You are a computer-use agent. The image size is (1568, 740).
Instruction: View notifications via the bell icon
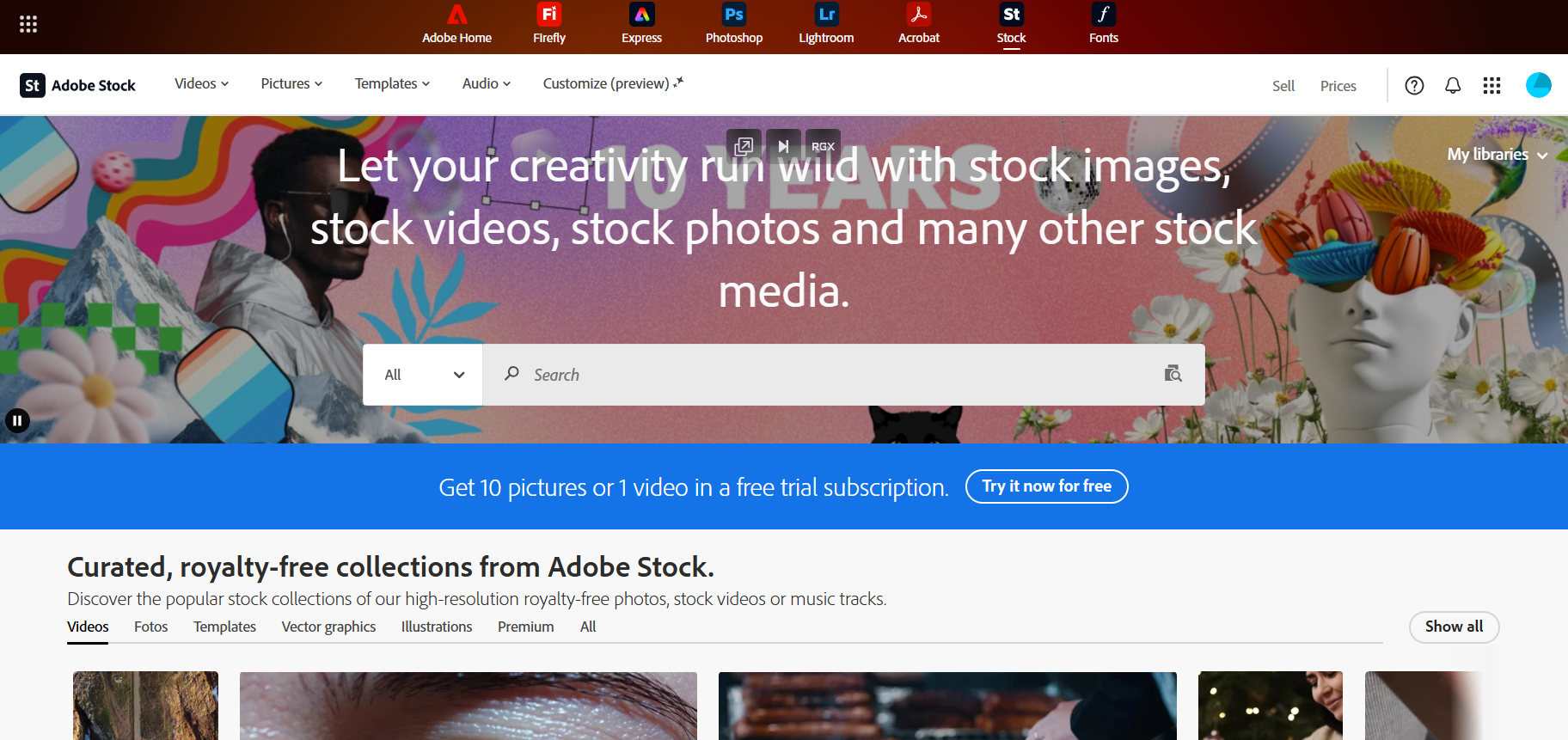click(1453, 85)
